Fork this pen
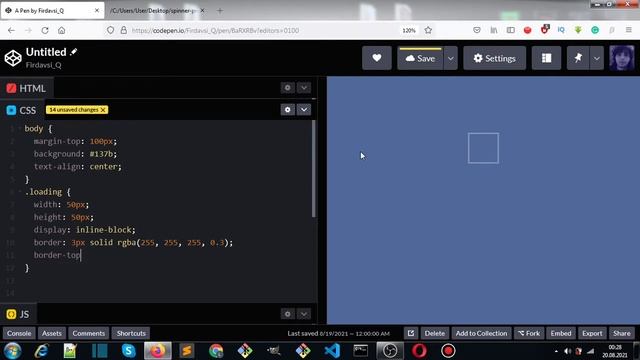 click(x=529, y=333)
